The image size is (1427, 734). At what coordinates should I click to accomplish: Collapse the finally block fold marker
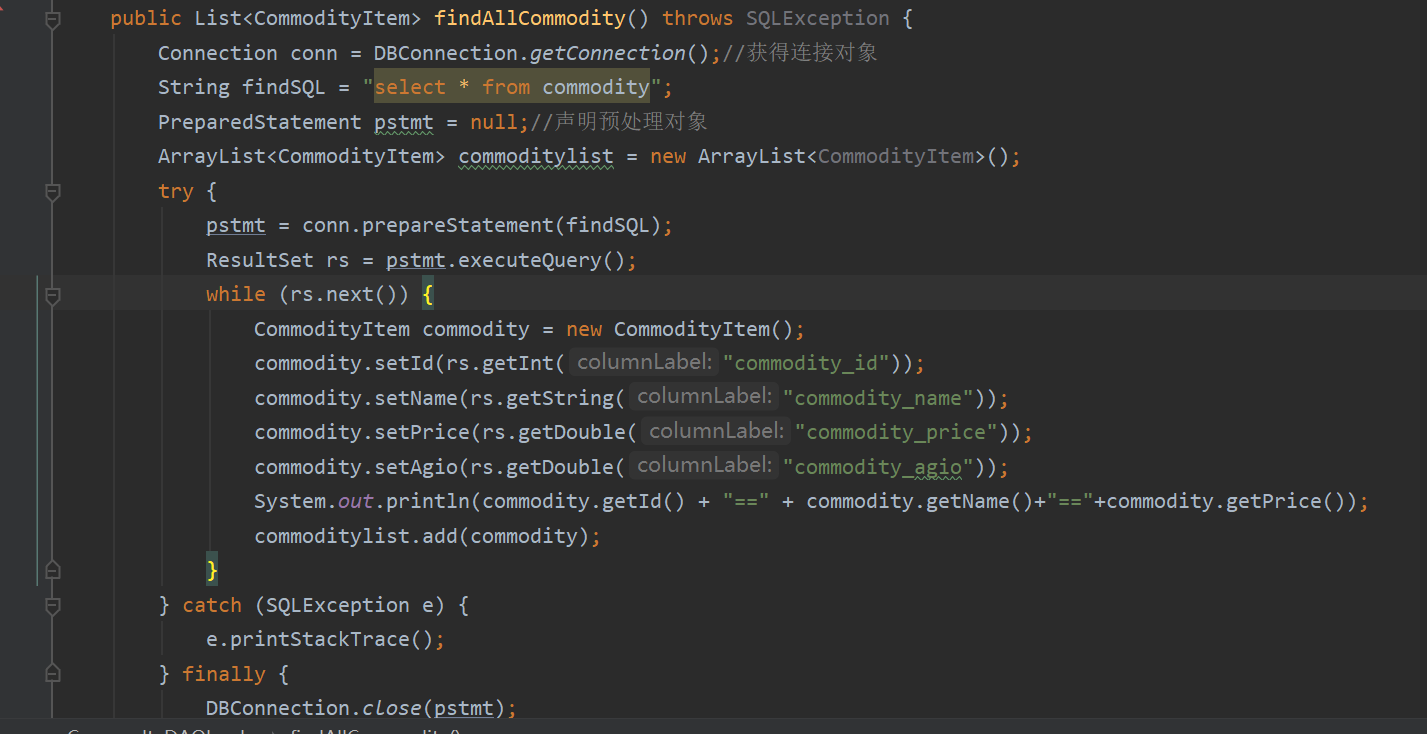pos(53,673)
